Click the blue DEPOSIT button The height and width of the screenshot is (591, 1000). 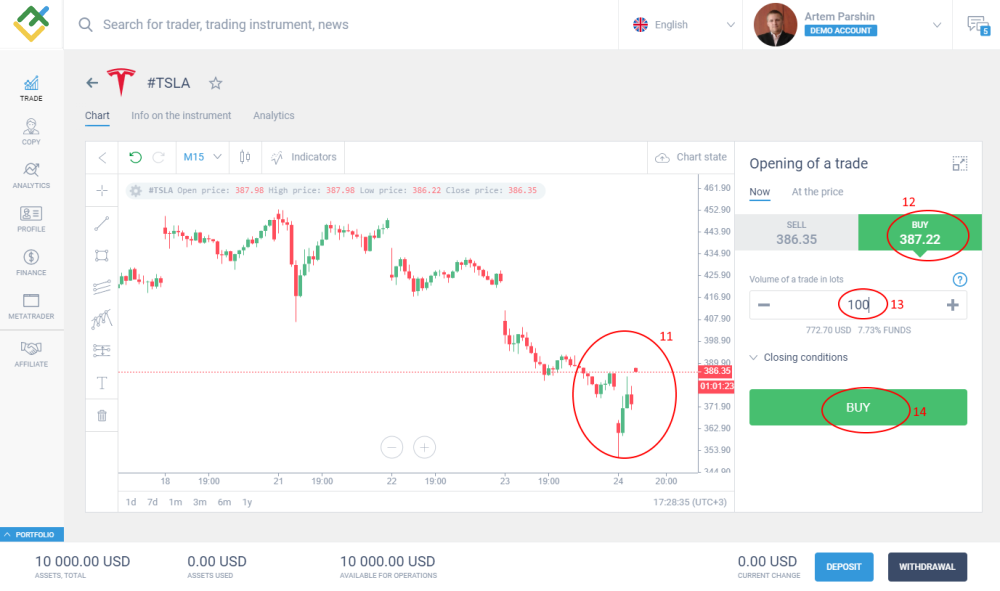click(844, 567)
